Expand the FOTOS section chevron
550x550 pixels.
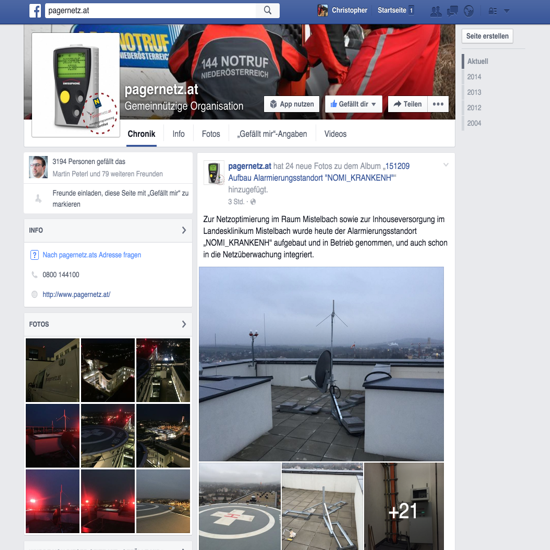point(184,324)
